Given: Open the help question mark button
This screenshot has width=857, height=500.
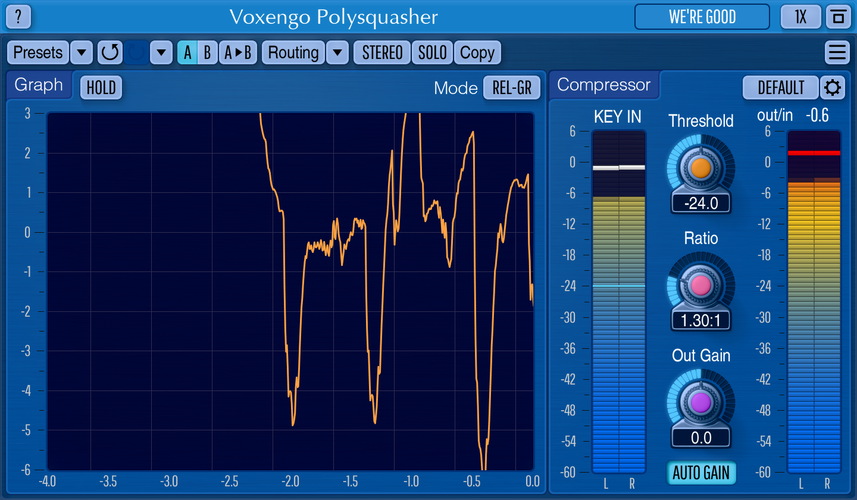Looking at the screenshot, I should click(x=19, y=16).
